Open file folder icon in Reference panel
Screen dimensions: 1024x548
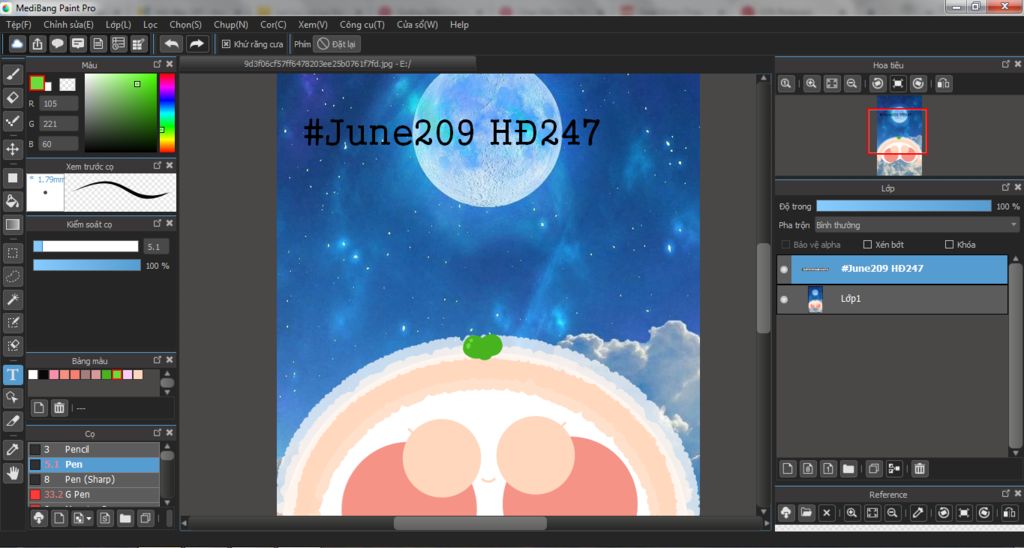(807, 513)
